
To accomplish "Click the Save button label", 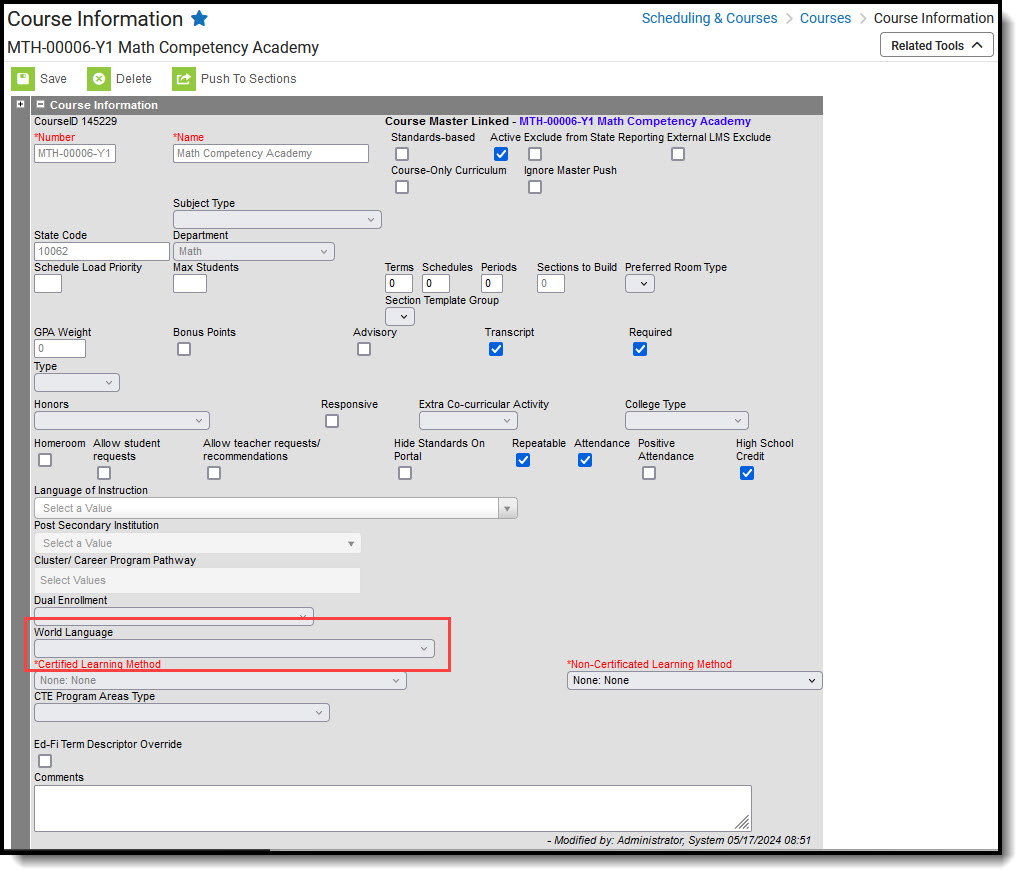I will tap(53, 79).
